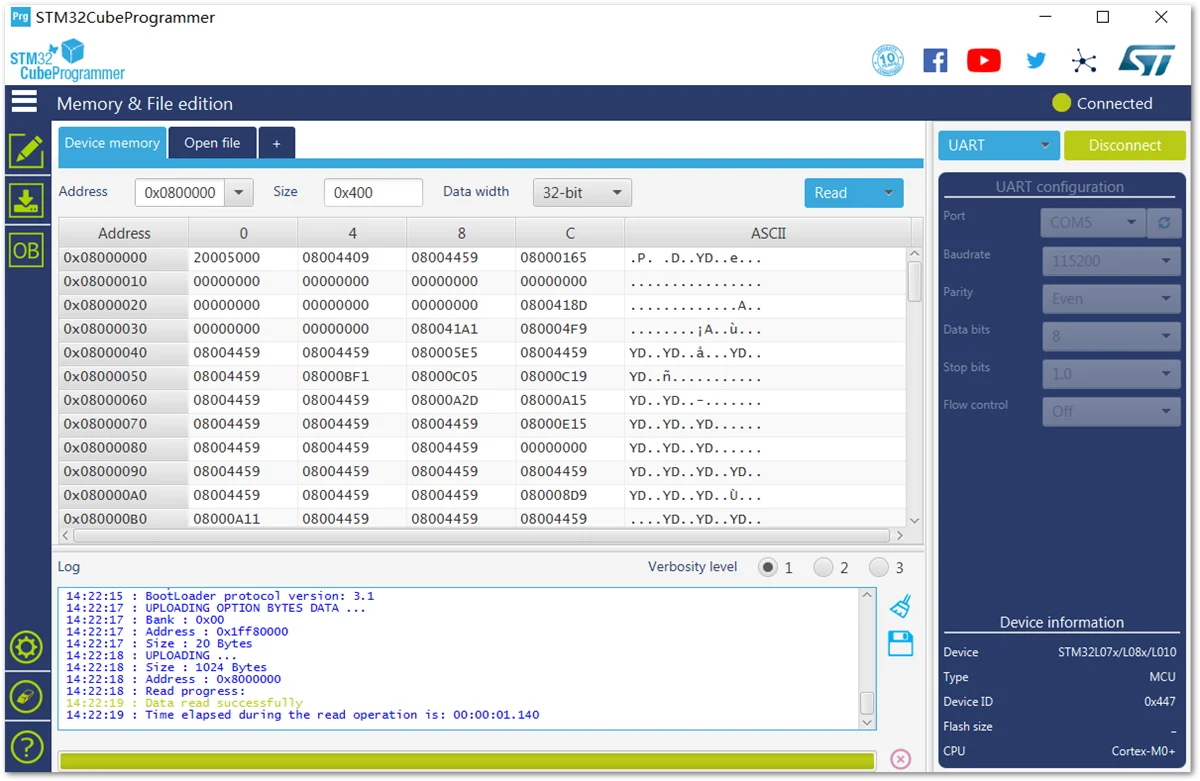1200x781 pixels.
Task: Set verbosity level to 3
Action: 879,567
